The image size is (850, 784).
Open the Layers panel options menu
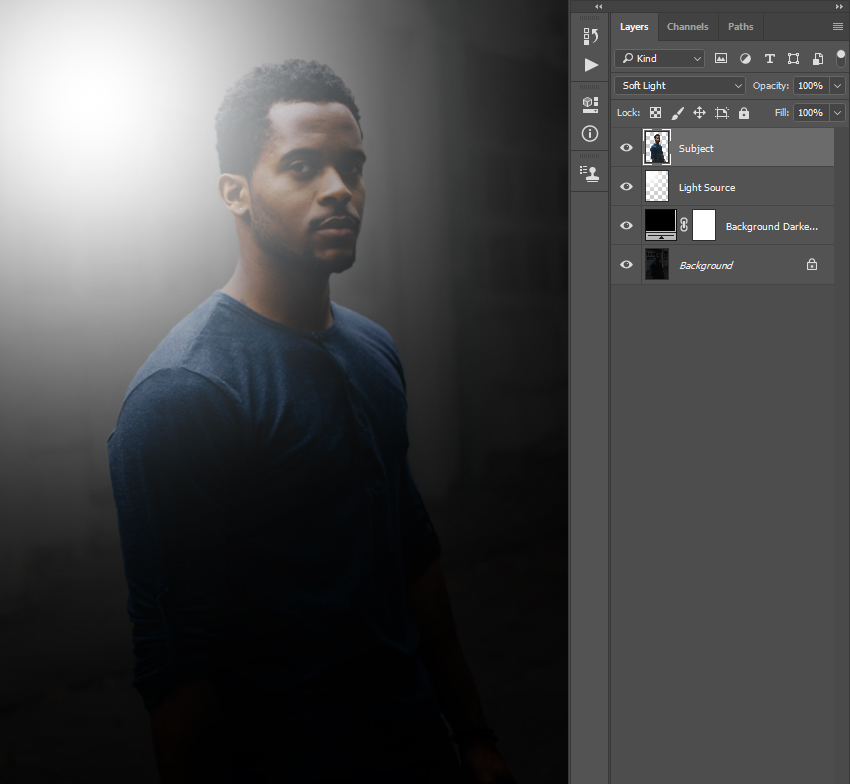coord(837,27)
